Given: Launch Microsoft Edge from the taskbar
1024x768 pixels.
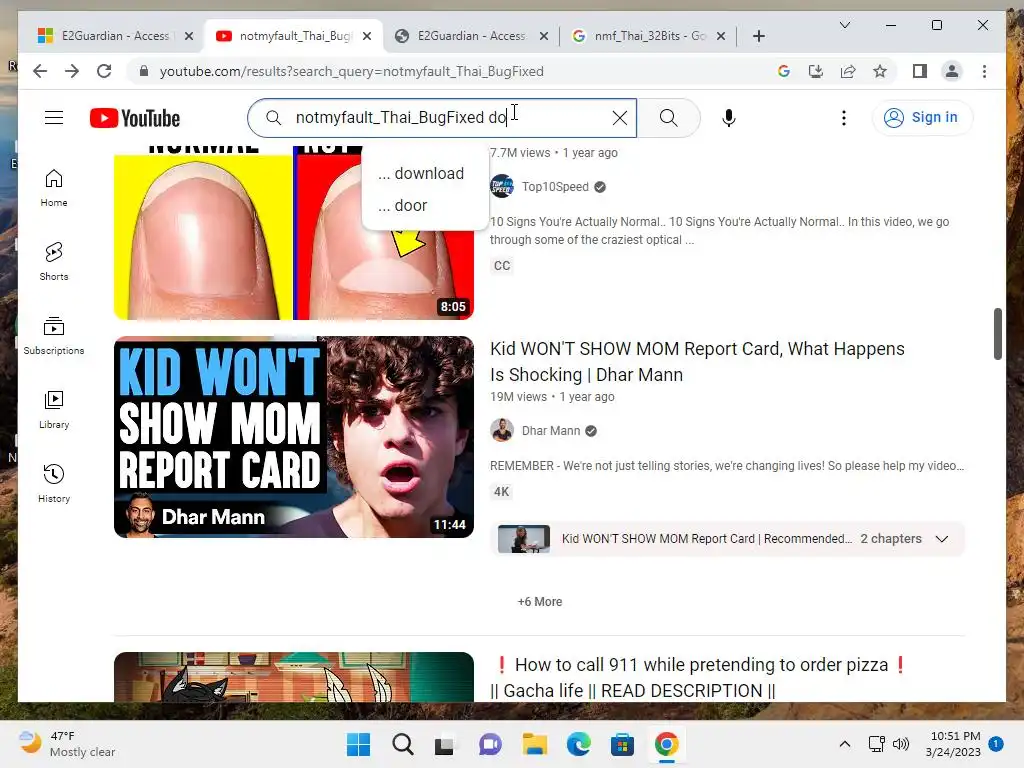Looking at the screenshot, I should point(579,744).
